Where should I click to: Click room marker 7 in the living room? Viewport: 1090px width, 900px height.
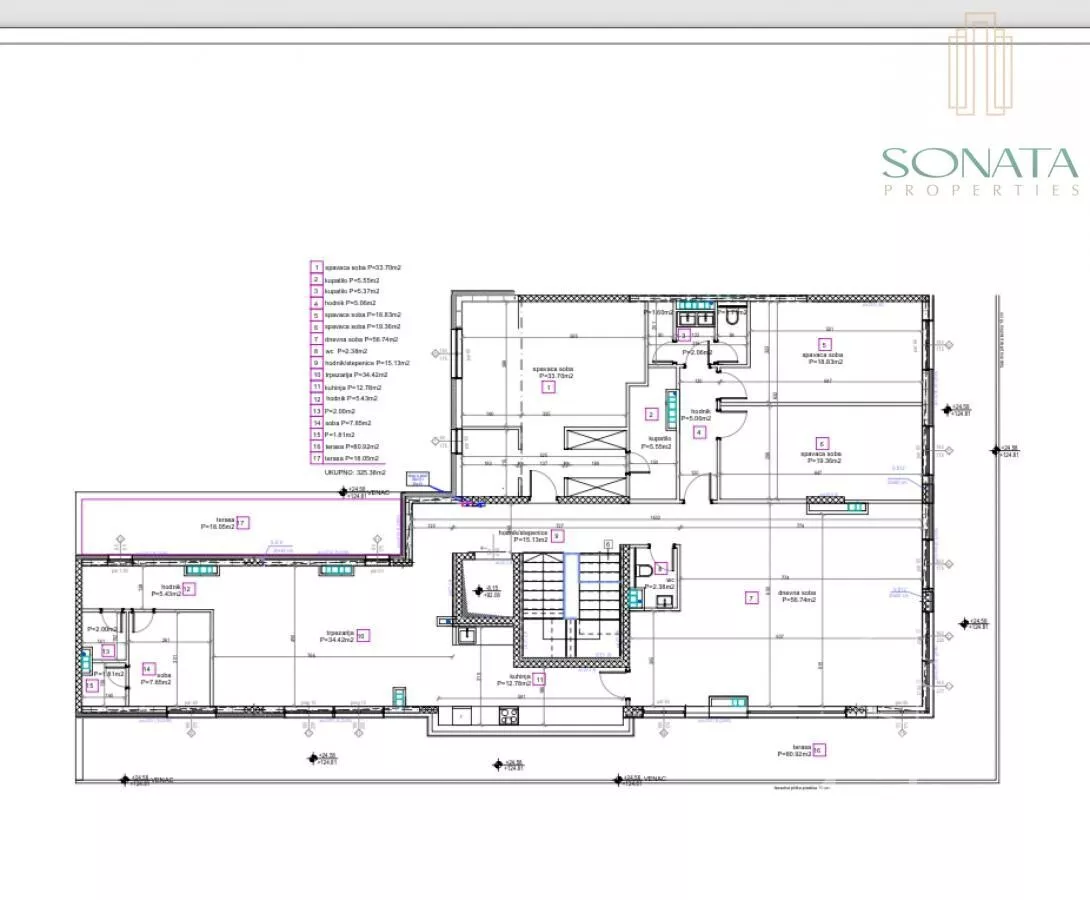click(751, 597)
